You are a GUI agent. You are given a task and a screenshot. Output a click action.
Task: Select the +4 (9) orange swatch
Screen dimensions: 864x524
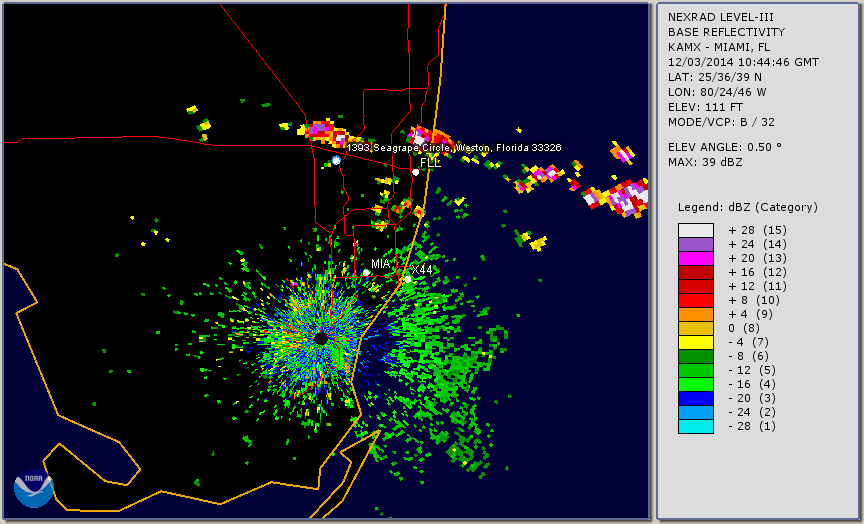[x=696, y=315]
